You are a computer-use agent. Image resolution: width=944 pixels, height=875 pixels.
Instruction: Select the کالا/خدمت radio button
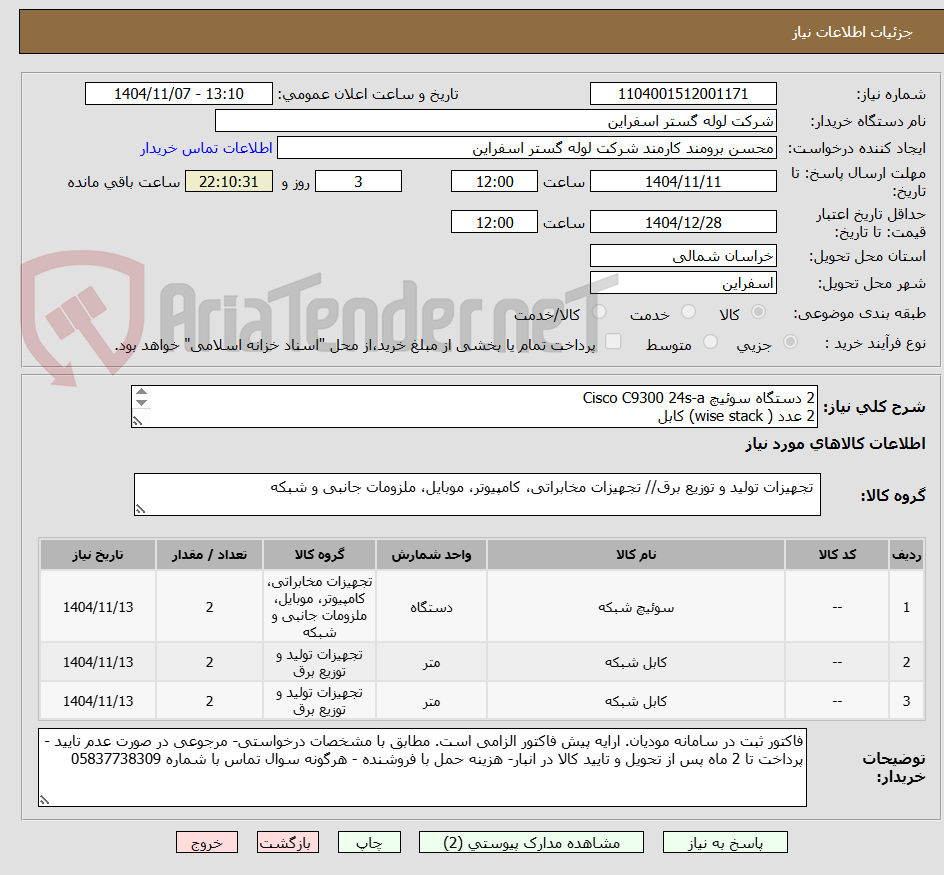(599, 312)
